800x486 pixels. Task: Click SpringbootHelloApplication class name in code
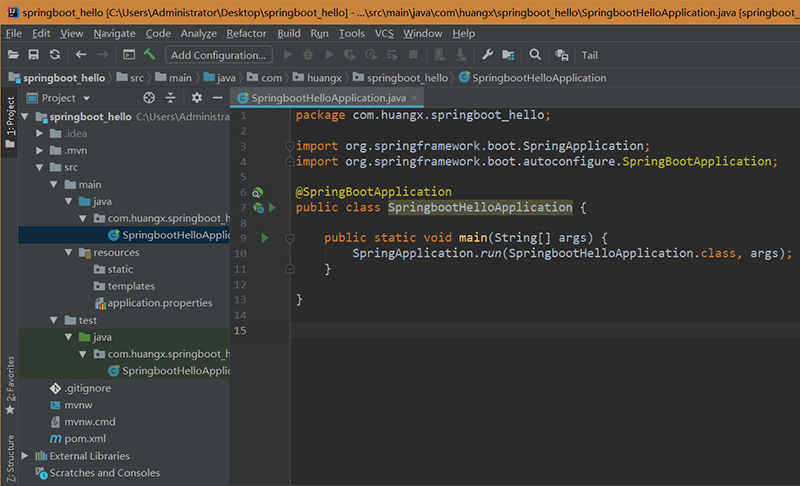pos(480,208)
